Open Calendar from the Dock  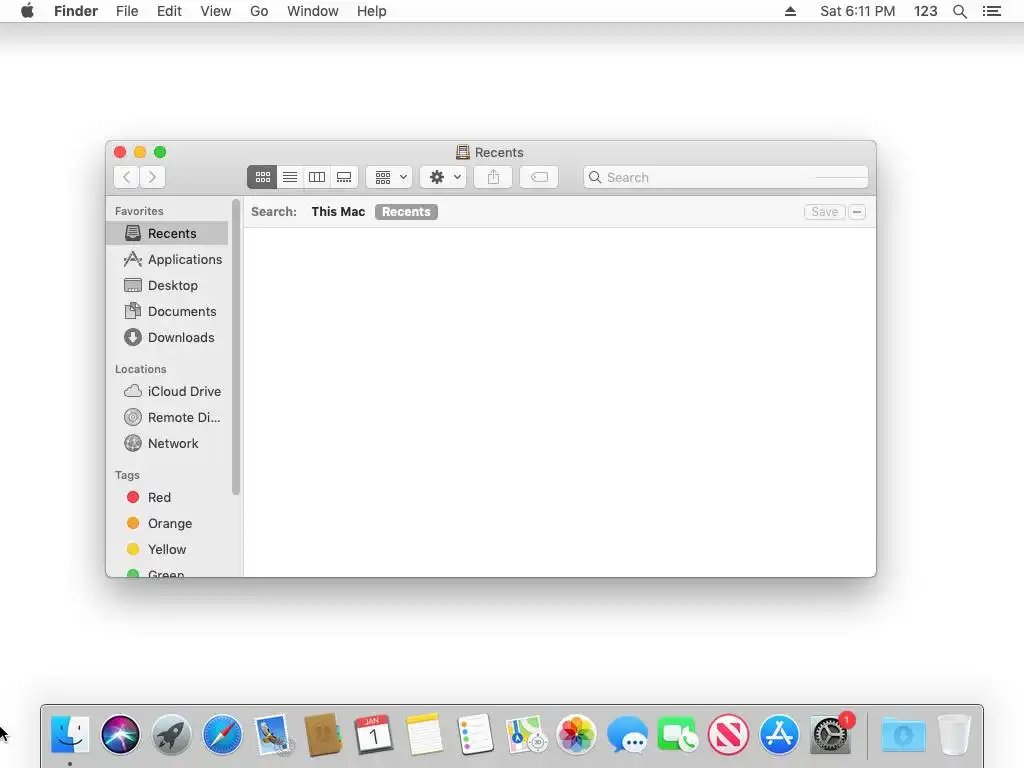pyautogui.click(x=374, y=735)
